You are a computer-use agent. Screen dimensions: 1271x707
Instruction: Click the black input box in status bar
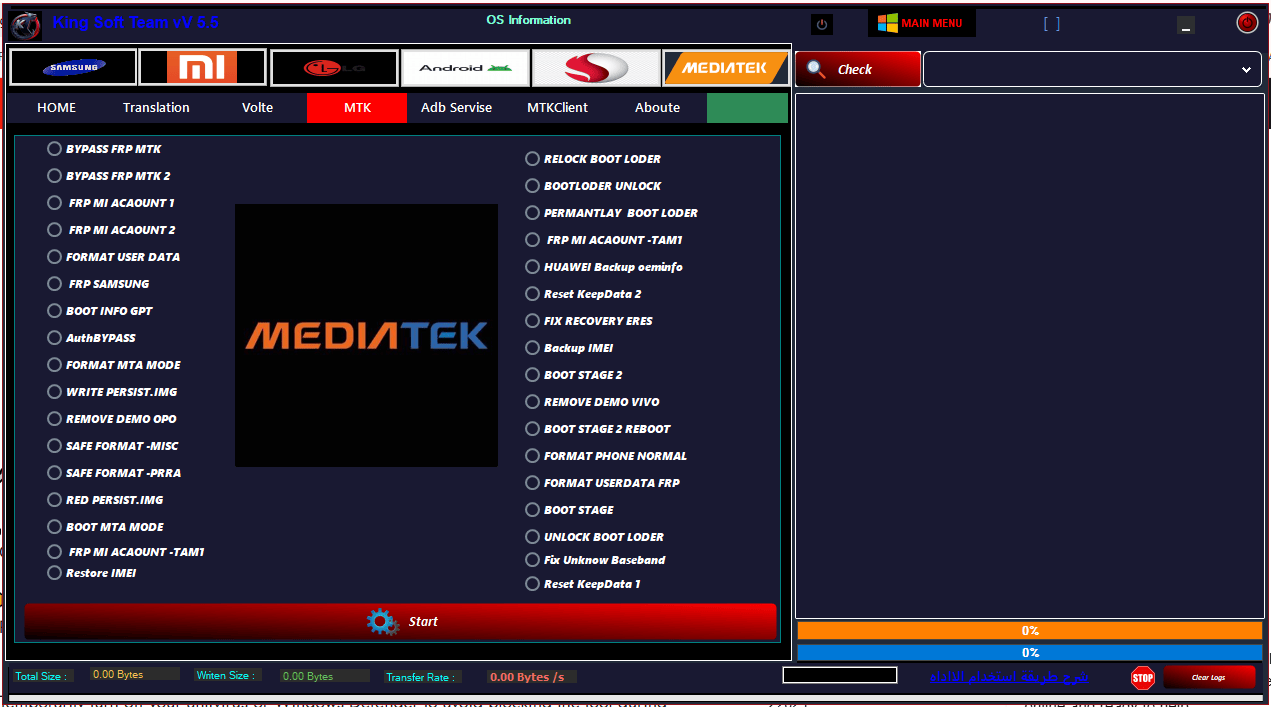point(840,675)
